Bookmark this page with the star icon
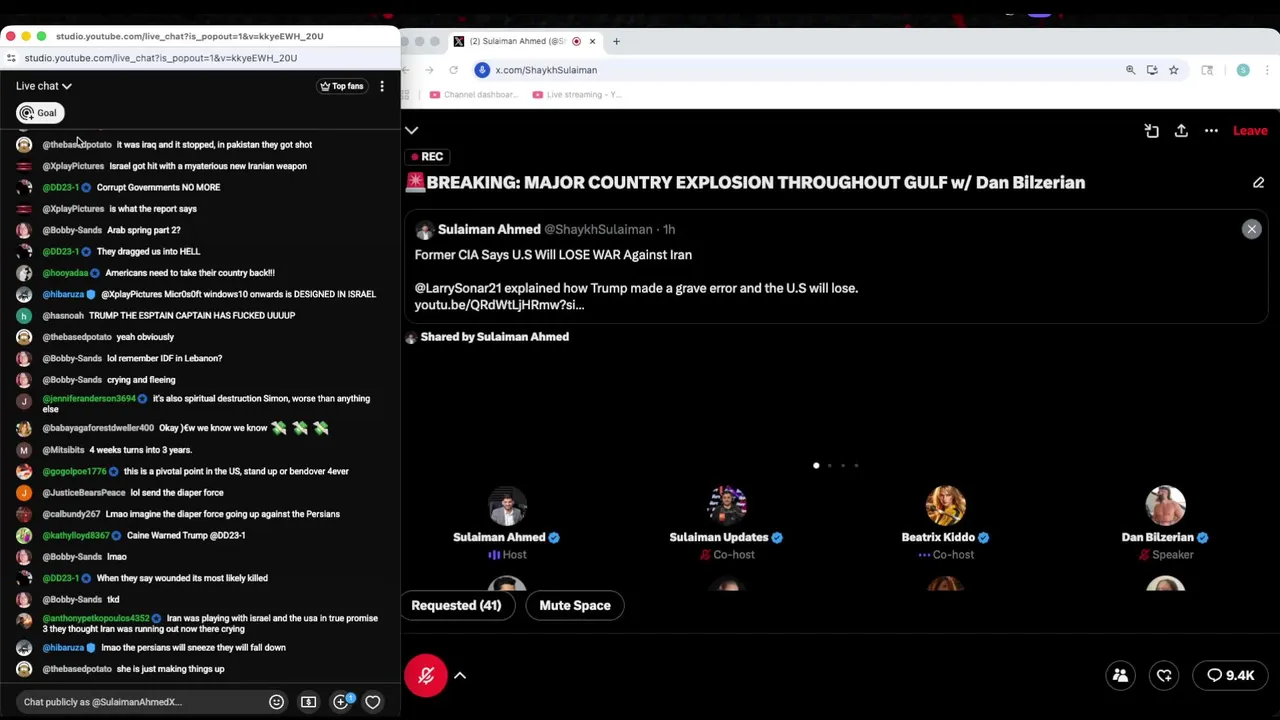 point(1174,70)
